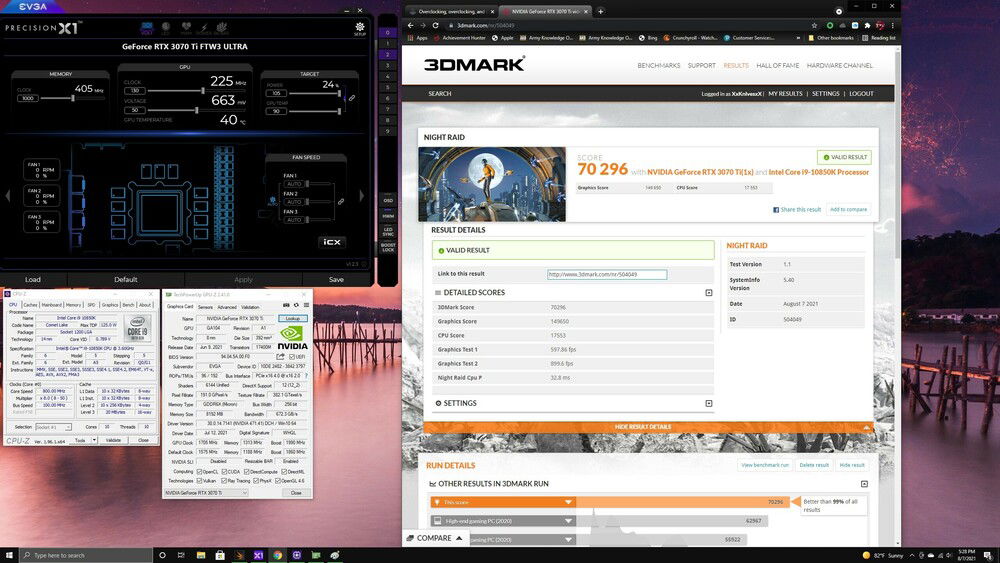Expand the Settings section on 3DMark
Image resolution: width=1000 pixels, height=563 pixels.
coord(708,403)
